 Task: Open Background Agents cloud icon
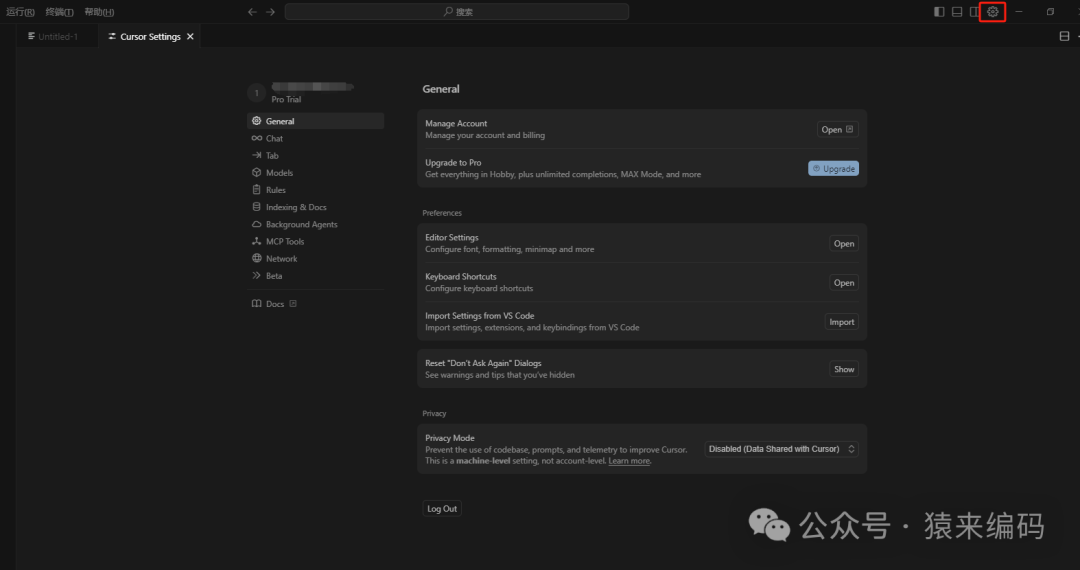(256, 224)
